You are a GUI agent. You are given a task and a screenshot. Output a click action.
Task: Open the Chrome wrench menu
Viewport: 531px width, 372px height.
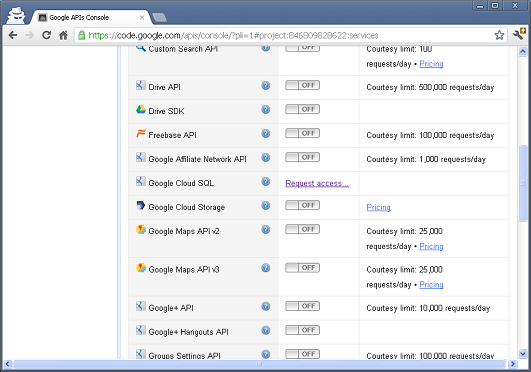coord(519,34)
